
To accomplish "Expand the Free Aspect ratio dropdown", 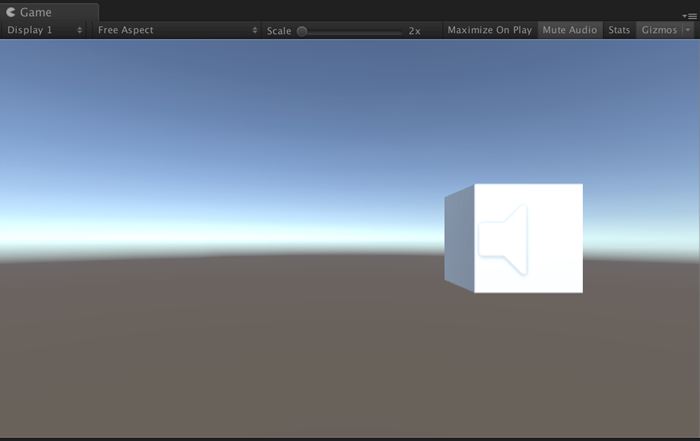I will coord(176,30).
